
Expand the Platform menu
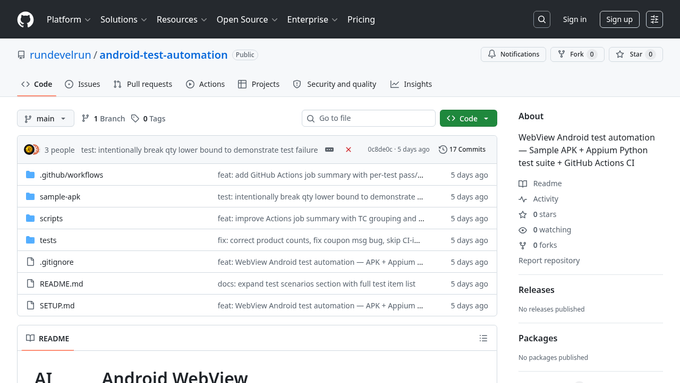pyautogui.click(x=68, y=20)
